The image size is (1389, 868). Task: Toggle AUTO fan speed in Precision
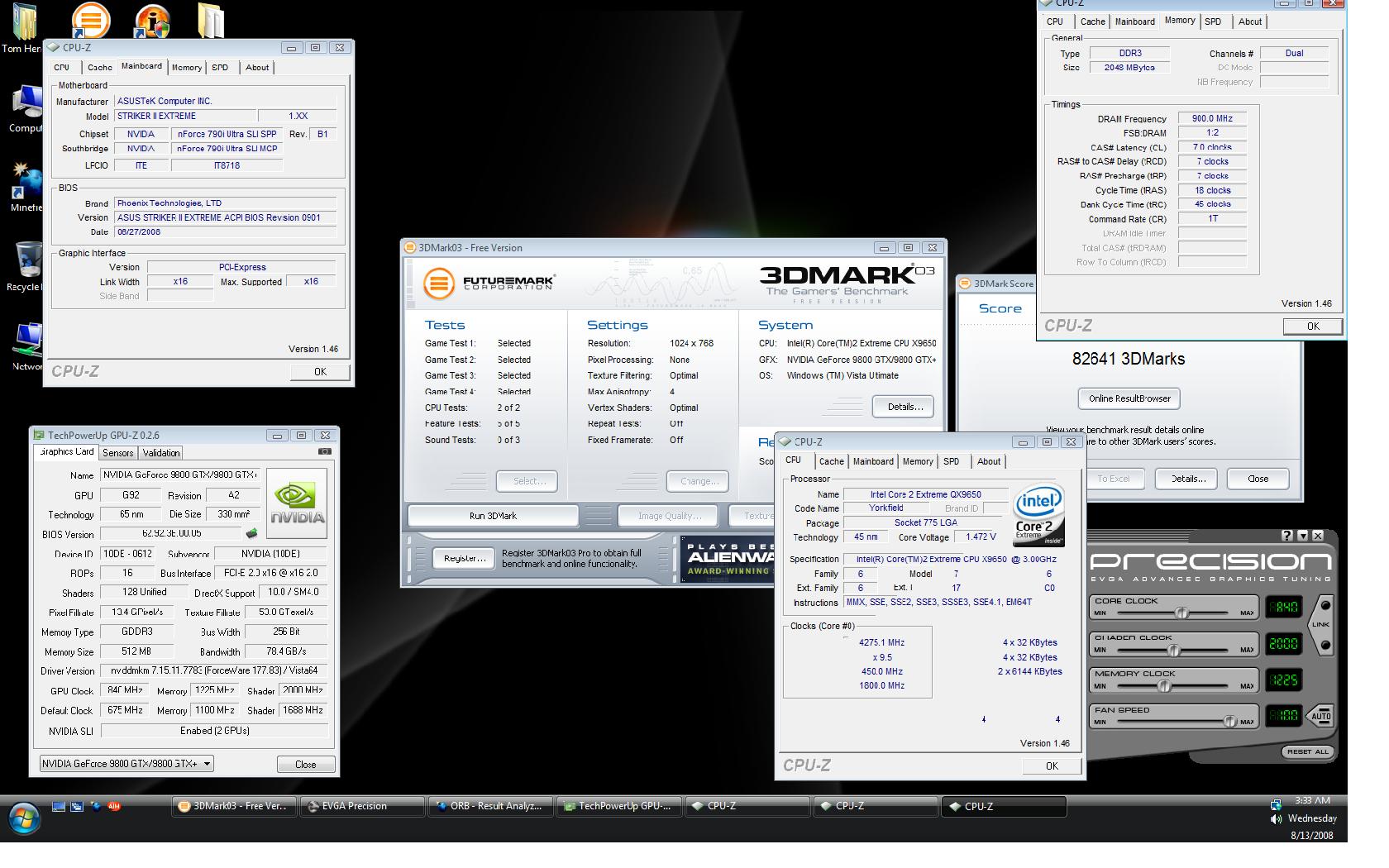click(x=1320, y=716)
